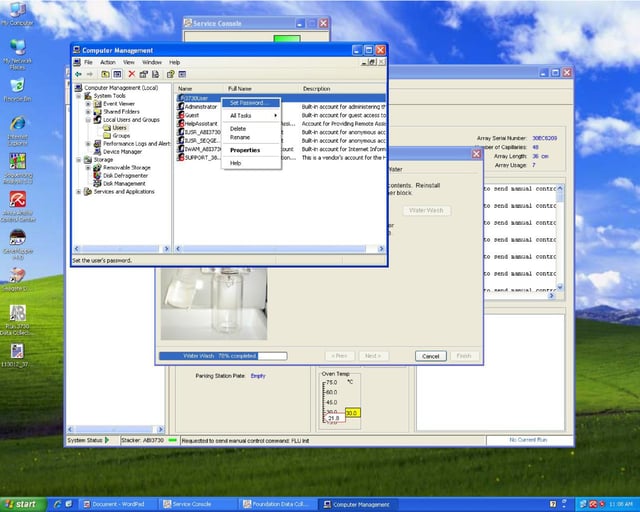Click the Export List toolbar icon
Image resolution: width=640 pixels, height=512 pixels.
155,74
